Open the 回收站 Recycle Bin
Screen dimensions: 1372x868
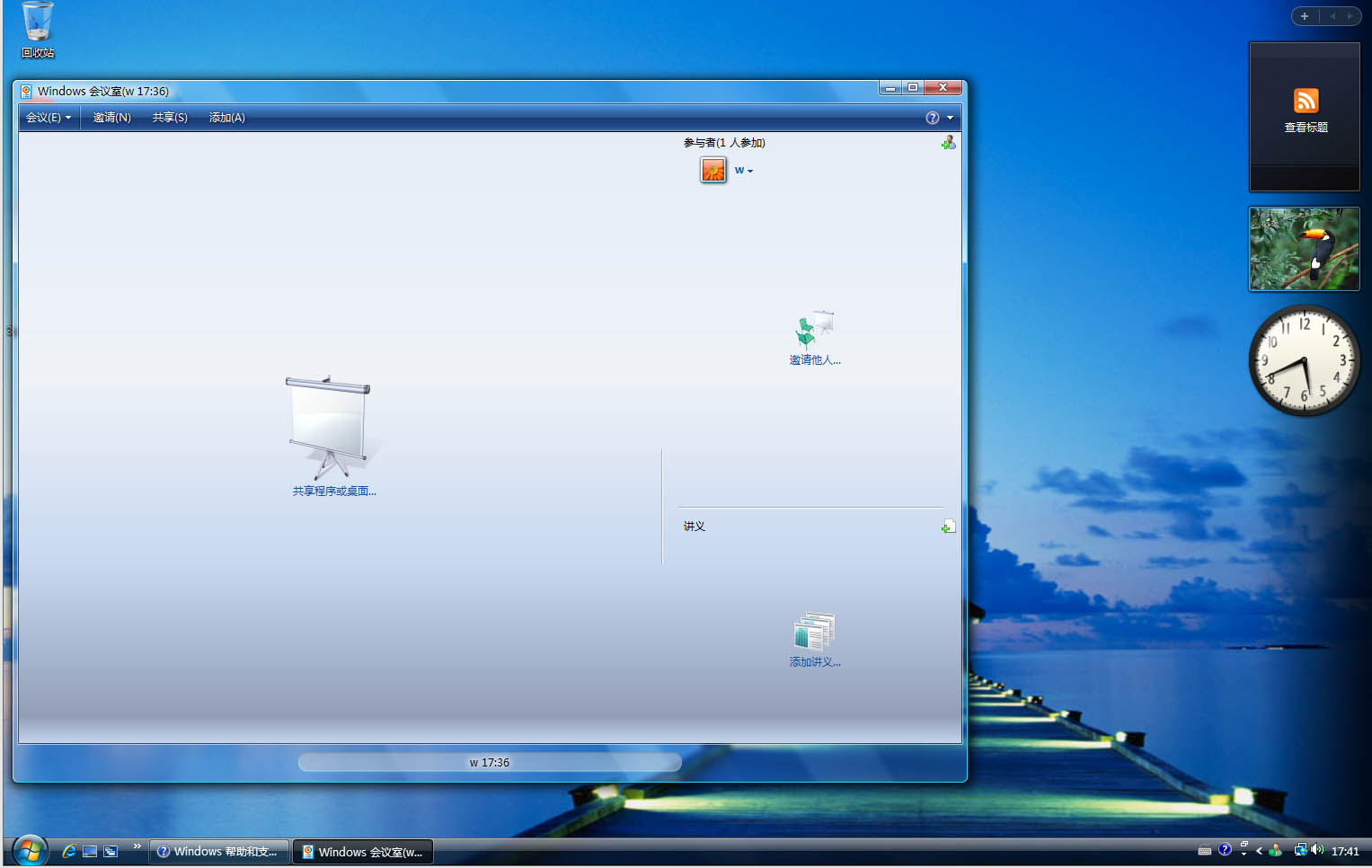[37, 22]
